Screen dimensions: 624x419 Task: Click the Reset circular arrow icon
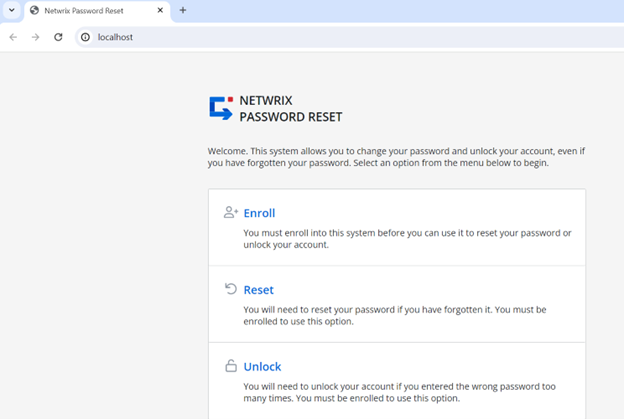tap(231, 290)
